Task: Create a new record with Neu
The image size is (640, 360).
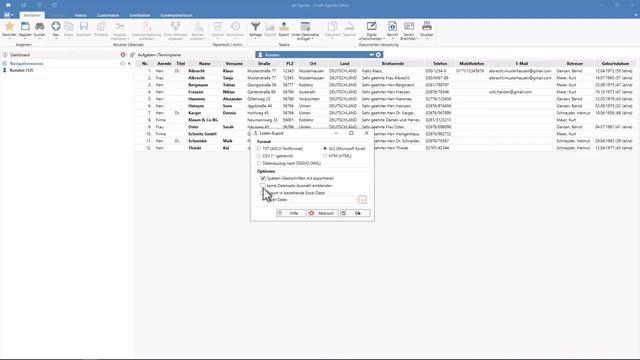Action: pyautogui.click(x=56, y=29)
